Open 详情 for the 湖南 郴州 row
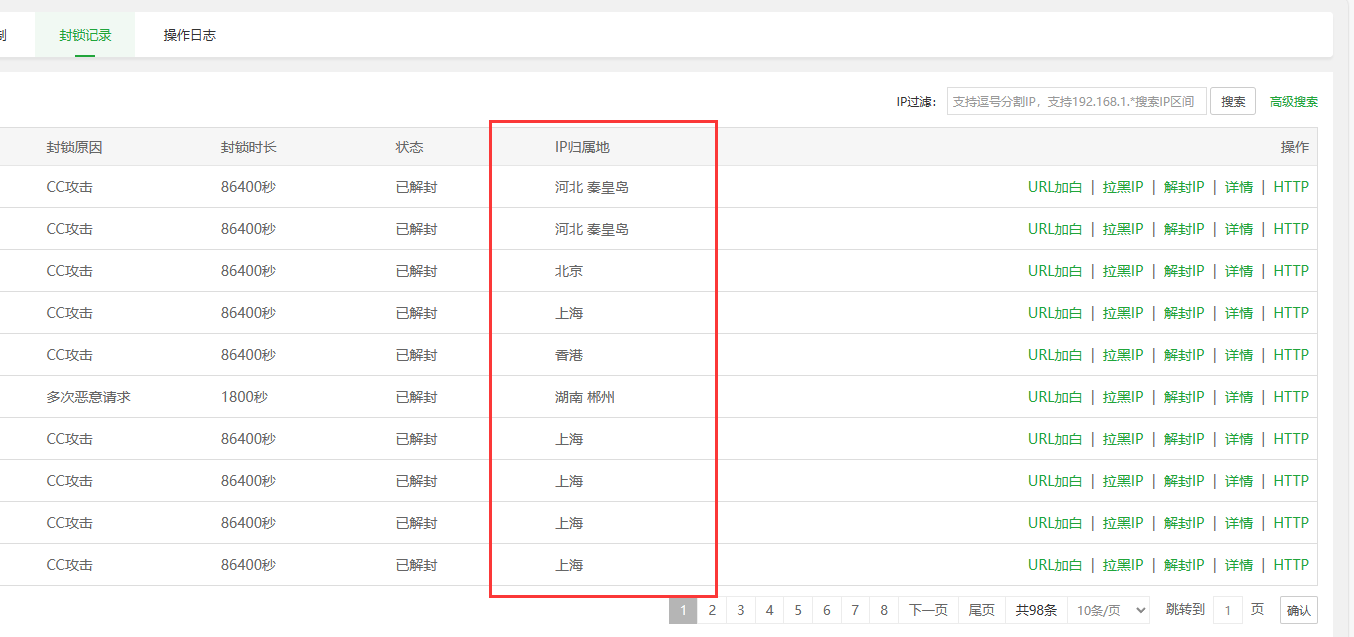Viewport: 1354px width, 637px height. coord(1239,397)
